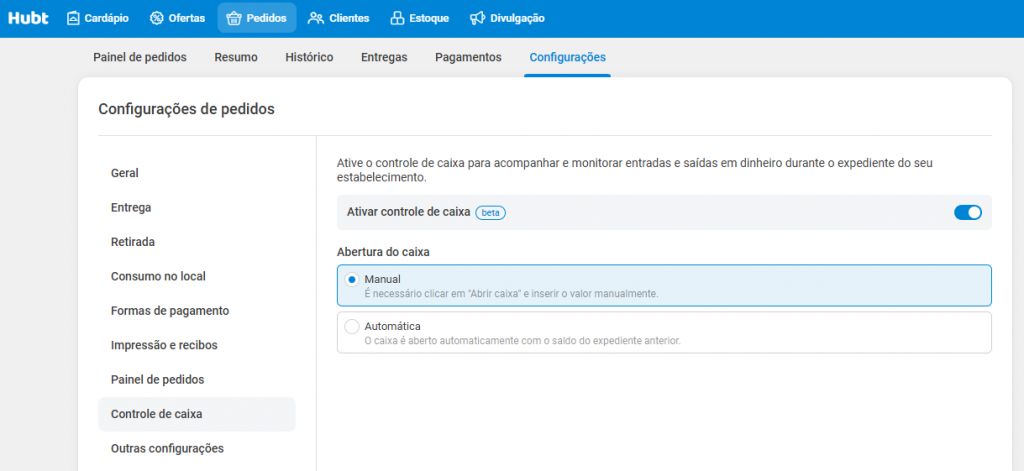Viewport: 1024px width, 471px height.
Task: Open the Ofertas section icon
Action: (156, 18)
